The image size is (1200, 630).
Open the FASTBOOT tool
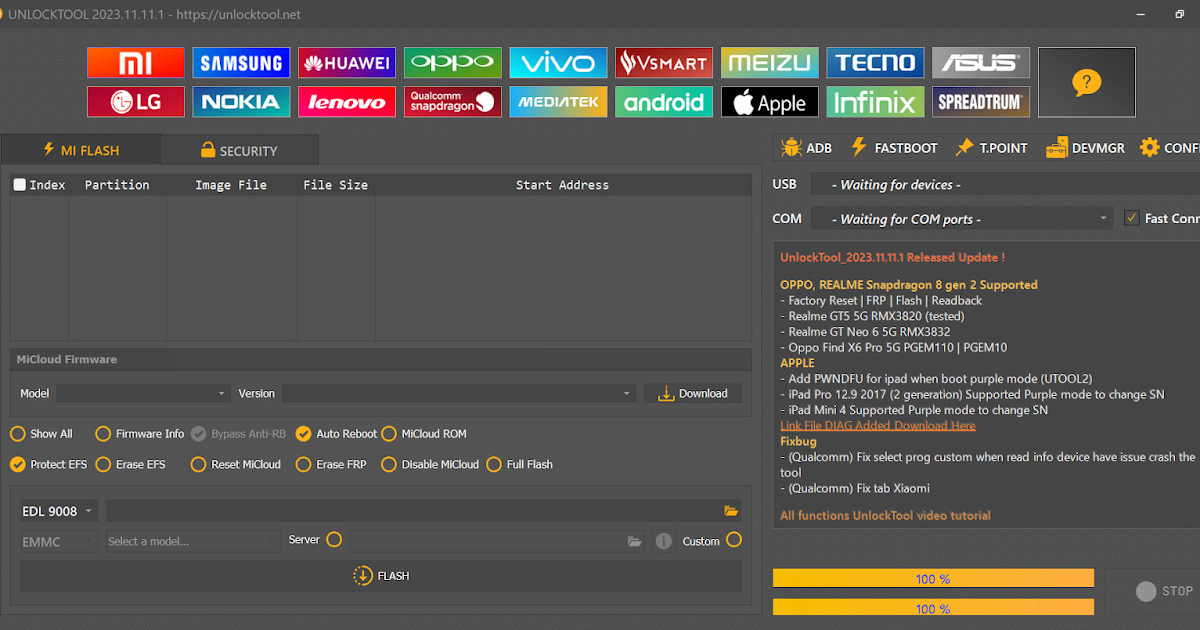coord(894,148)
